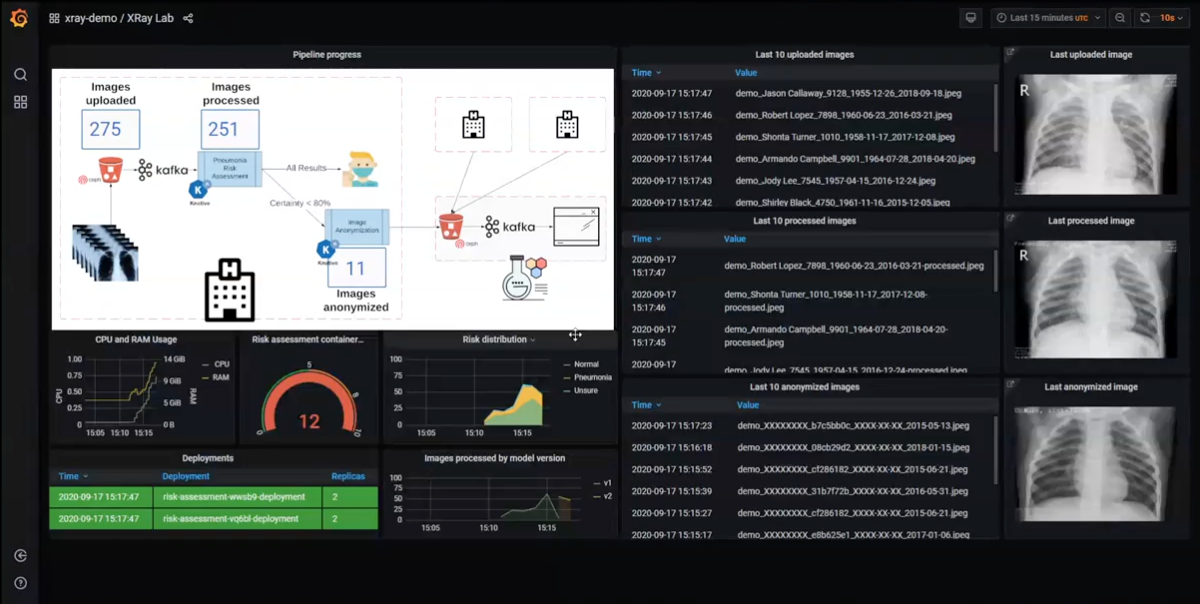Click the demo_Jason Callaway_9128 jpeg entry
Viewport: 1200px width, 604px height.
(848, 93)
